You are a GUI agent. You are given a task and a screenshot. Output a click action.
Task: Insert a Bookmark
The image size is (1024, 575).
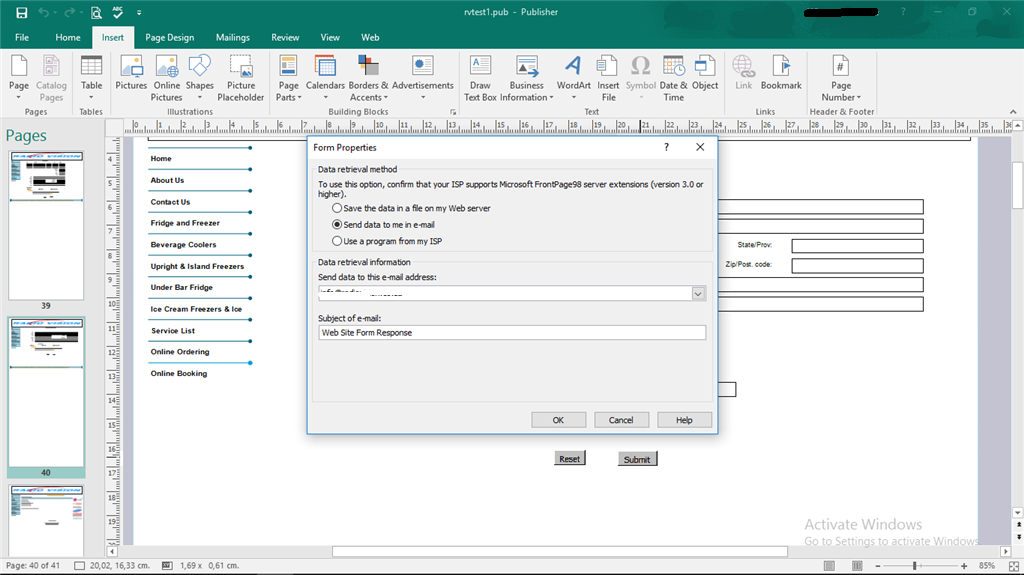tap(781, 73)
